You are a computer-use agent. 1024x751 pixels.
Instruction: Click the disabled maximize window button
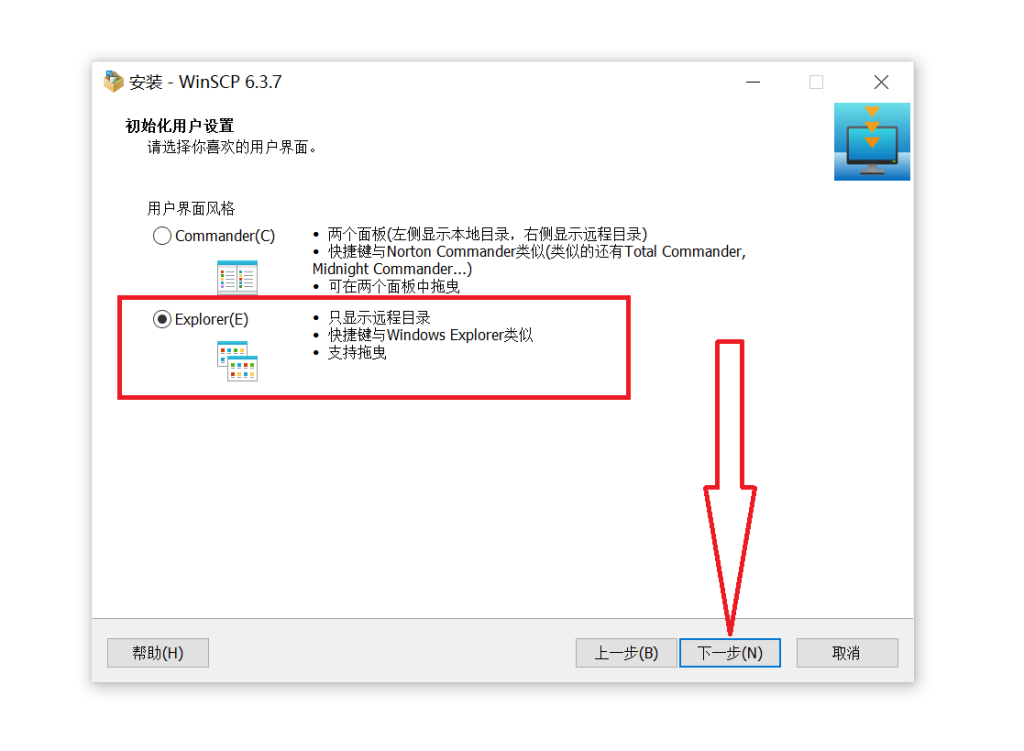coord(816,82)
